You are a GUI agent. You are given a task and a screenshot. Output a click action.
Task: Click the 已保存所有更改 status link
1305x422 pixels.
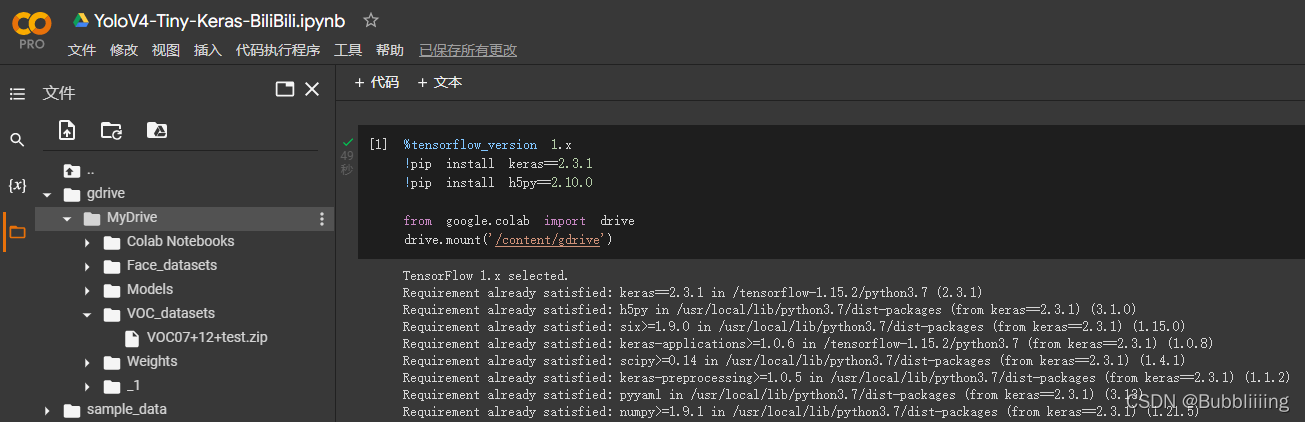468,50
